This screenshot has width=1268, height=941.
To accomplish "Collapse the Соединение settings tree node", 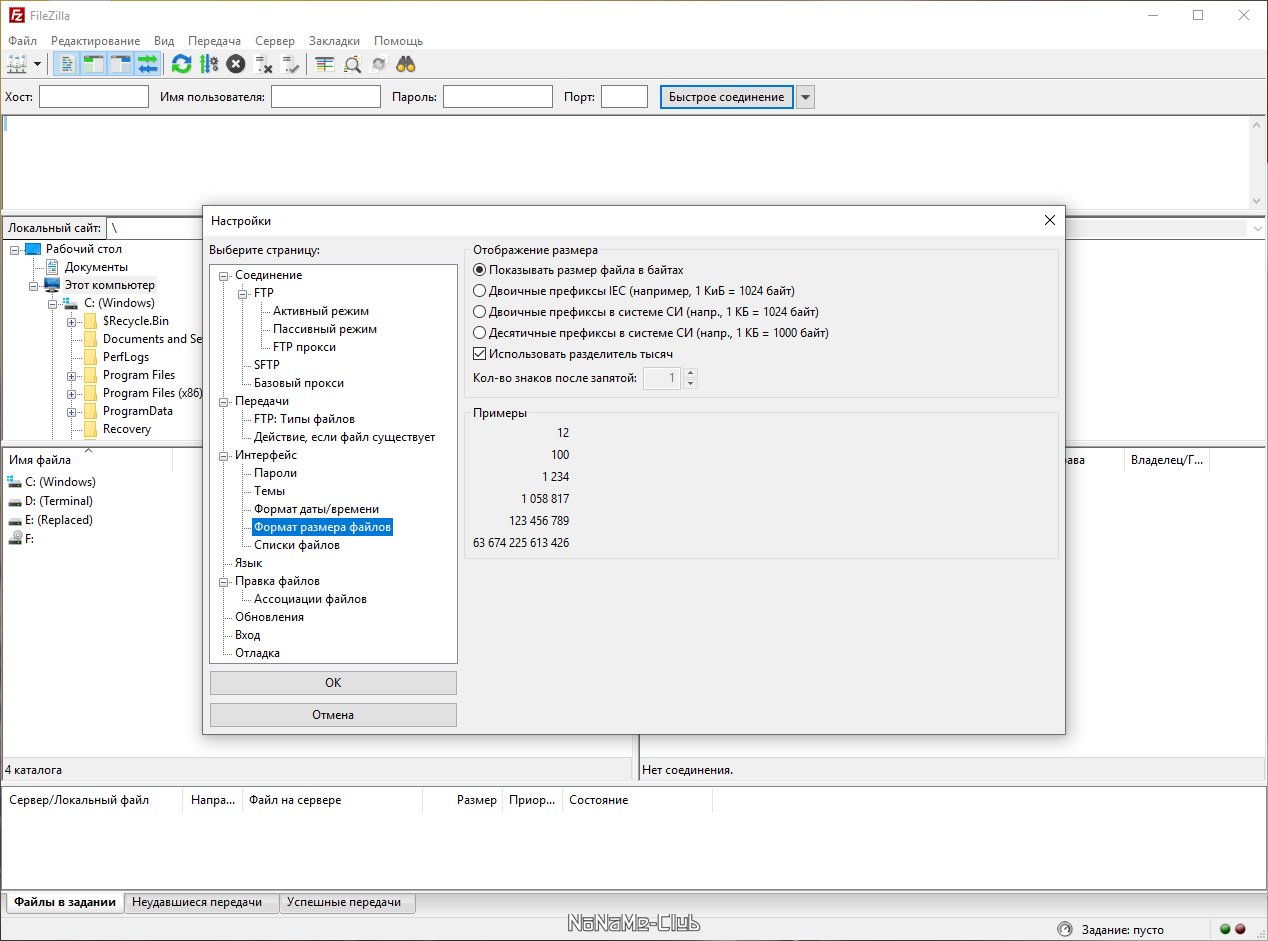I will coord(224,275).
